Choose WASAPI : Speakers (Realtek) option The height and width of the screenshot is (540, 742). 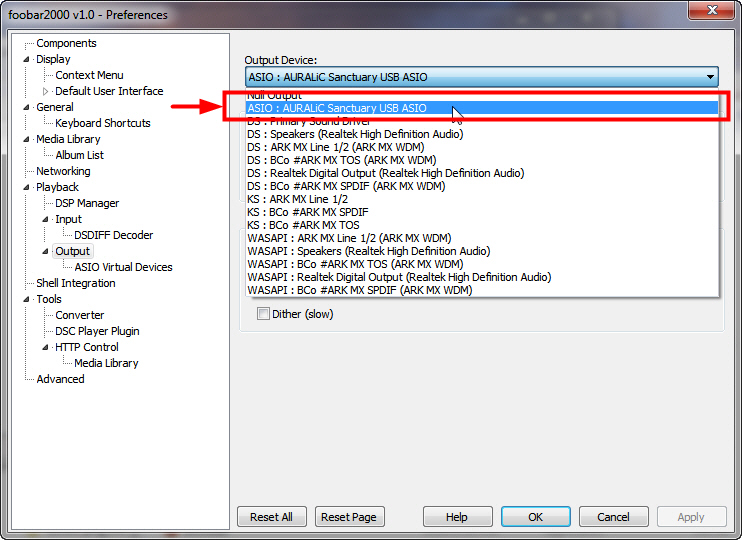pyautogui.click(x=482, y=251)
